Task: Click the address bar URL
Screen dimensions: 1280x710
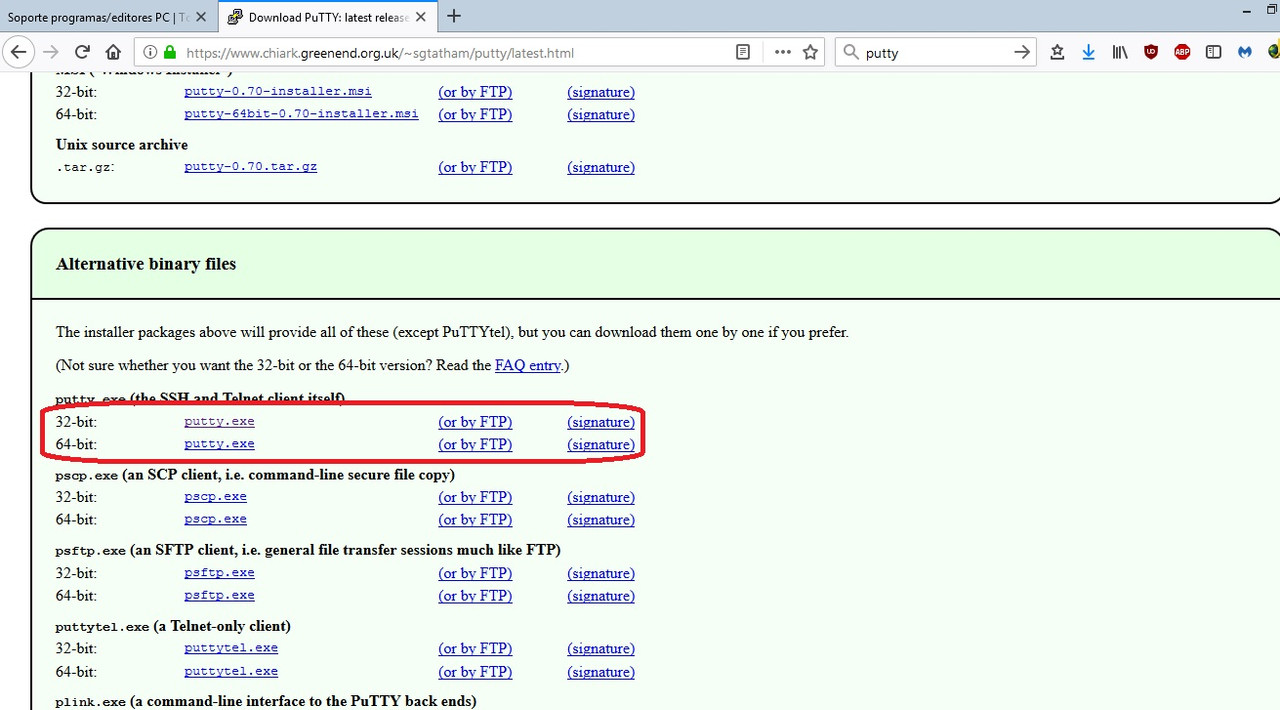Action: [x=380, y=53]
